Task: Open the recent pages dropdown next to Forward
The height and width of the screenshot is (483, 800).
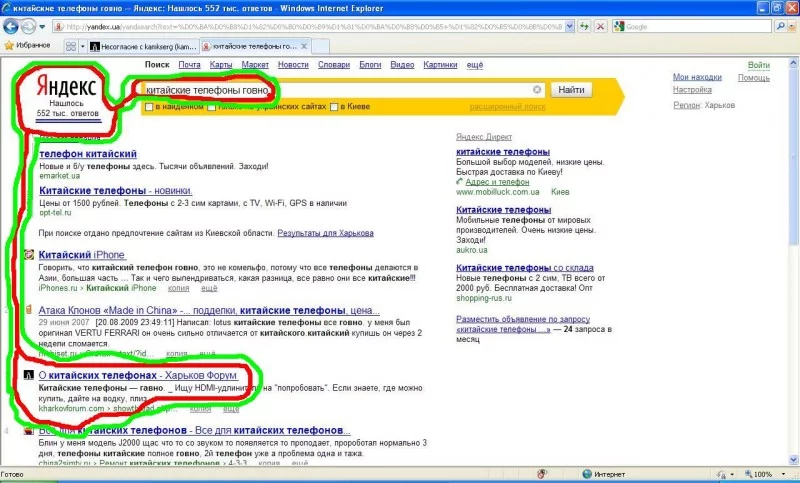Action: tap(42, 27)
